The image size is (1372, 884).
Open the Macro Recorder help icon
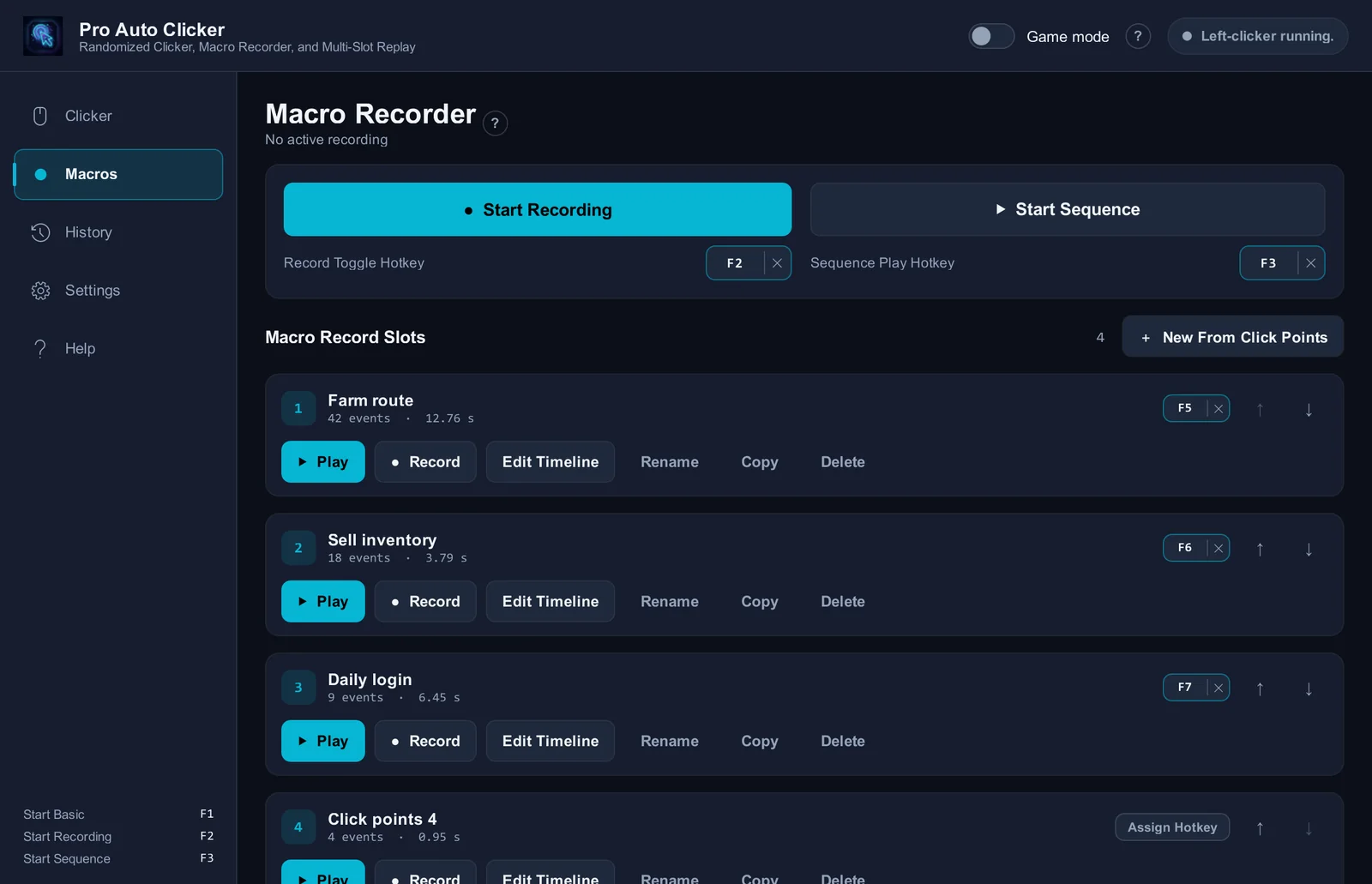[495, 123]
